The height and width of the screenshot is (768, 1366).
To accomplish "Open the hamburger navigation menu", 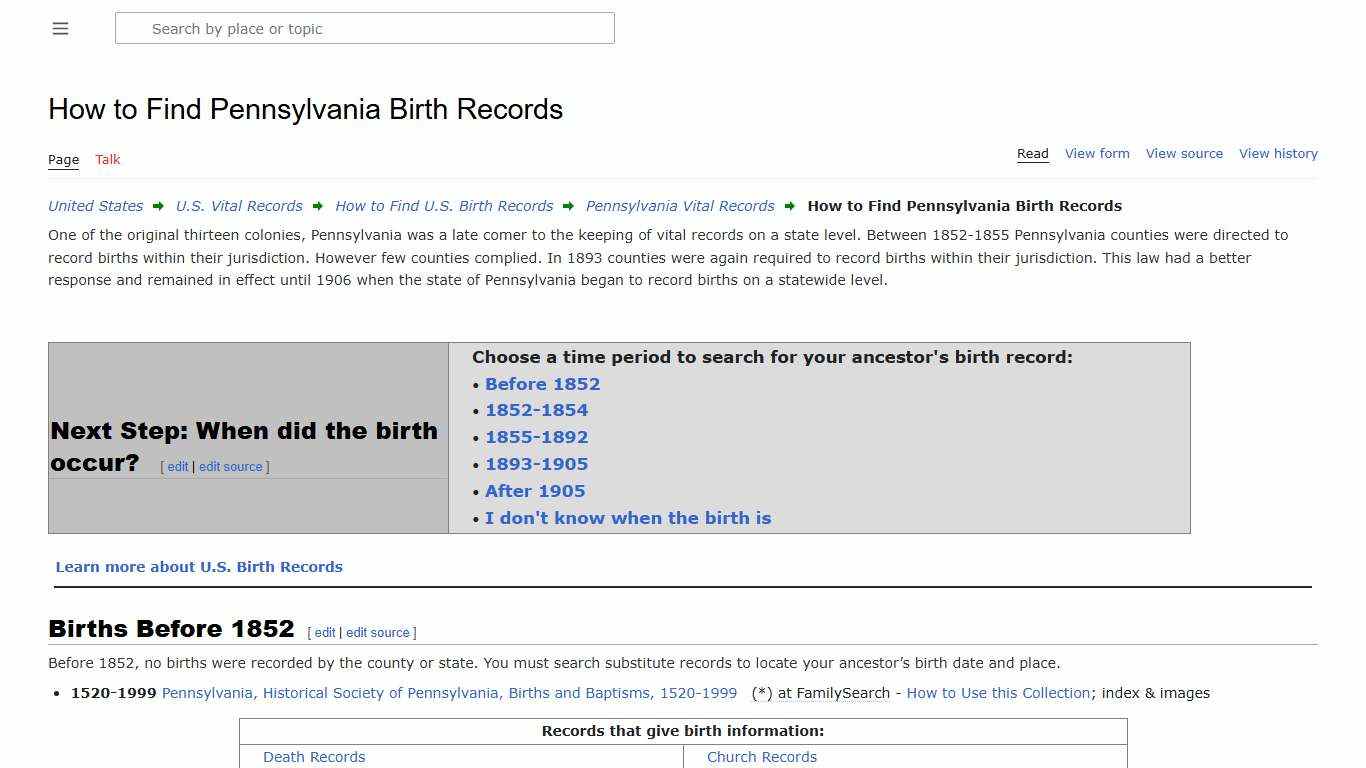I will 60,28.
